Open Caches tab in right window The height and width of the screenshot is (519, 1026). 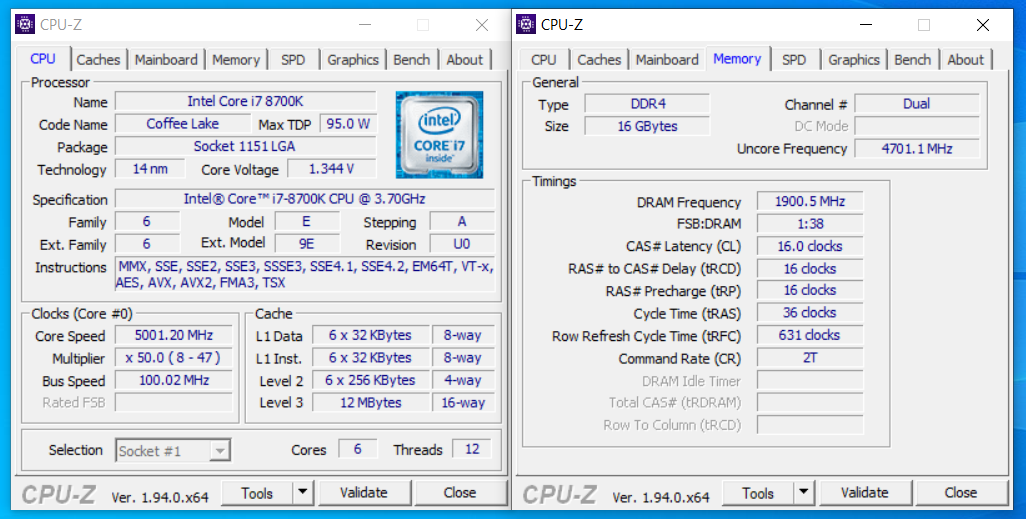click(599, 60)
